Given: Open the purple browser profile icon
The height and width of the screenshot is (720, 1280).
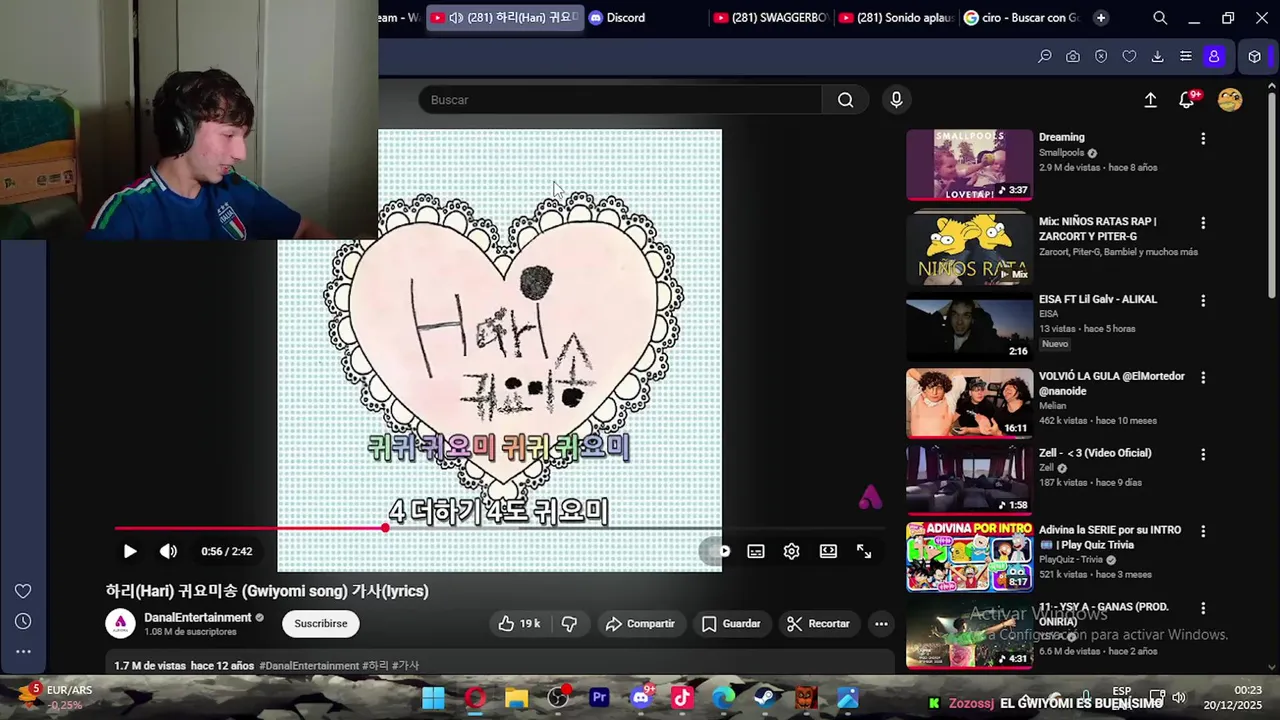Looking at the screenshot, I should [x=1214, y=57].
